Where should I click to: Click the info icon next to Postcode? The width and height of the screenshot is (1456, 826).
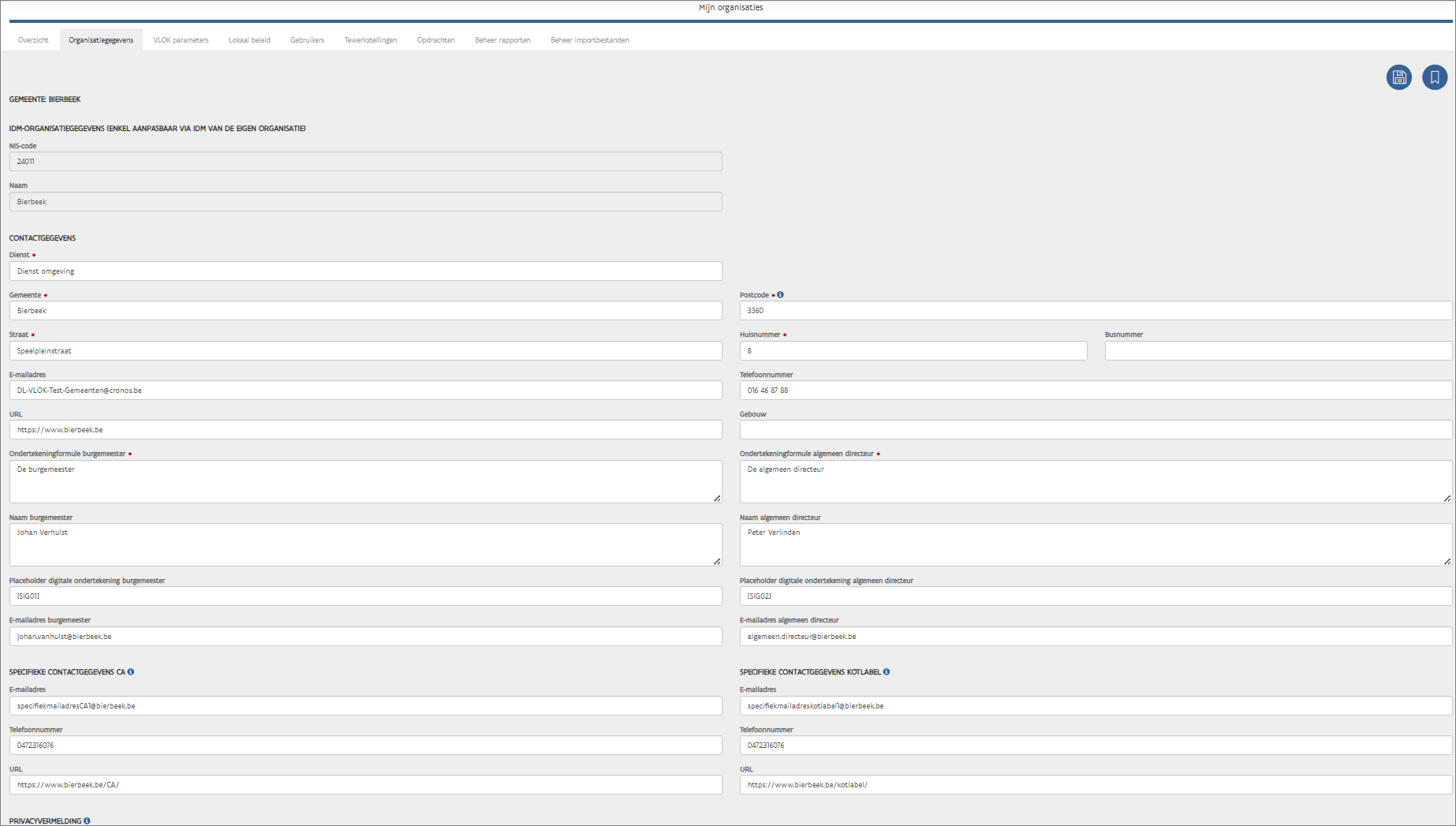780,295
